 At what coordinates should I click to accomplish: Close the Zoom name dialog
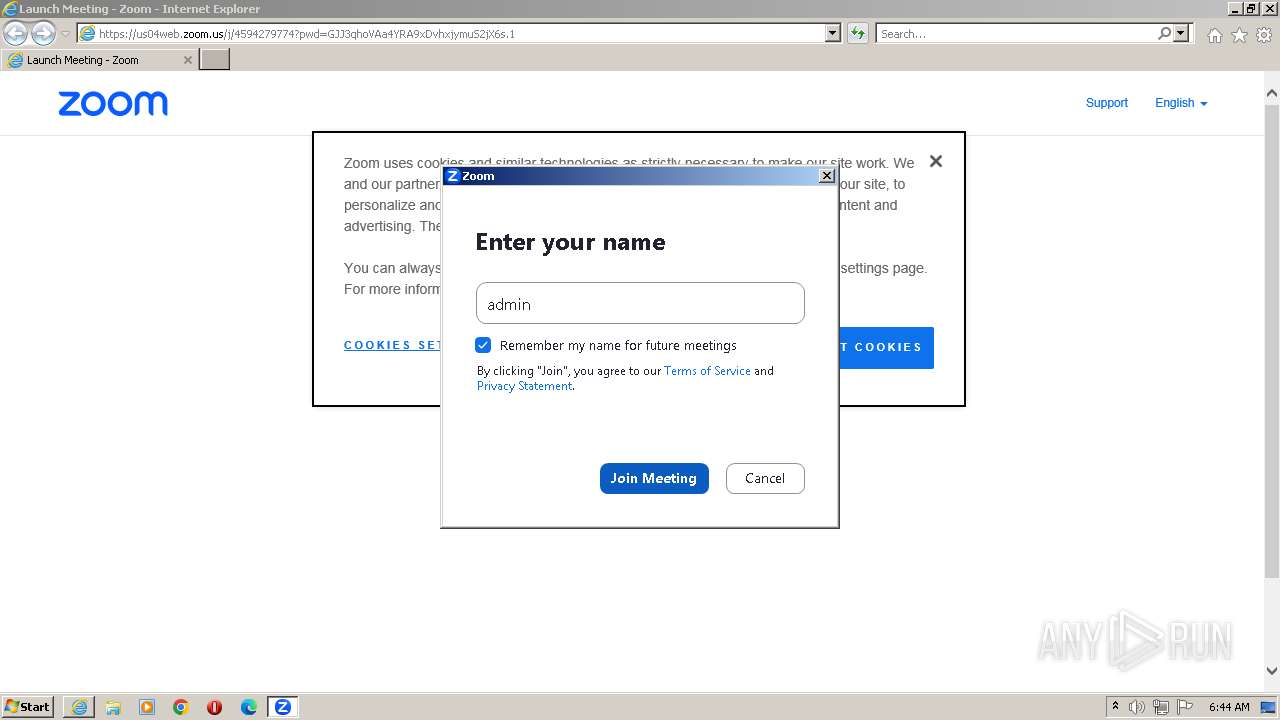click(x=826, y=176)
